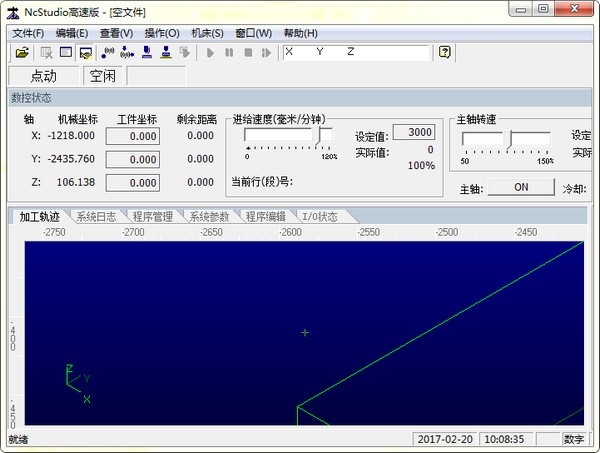This screenshot has height=453, width=600.
Task: Open the 操作(O) menu
Action: tap(162, 33)
